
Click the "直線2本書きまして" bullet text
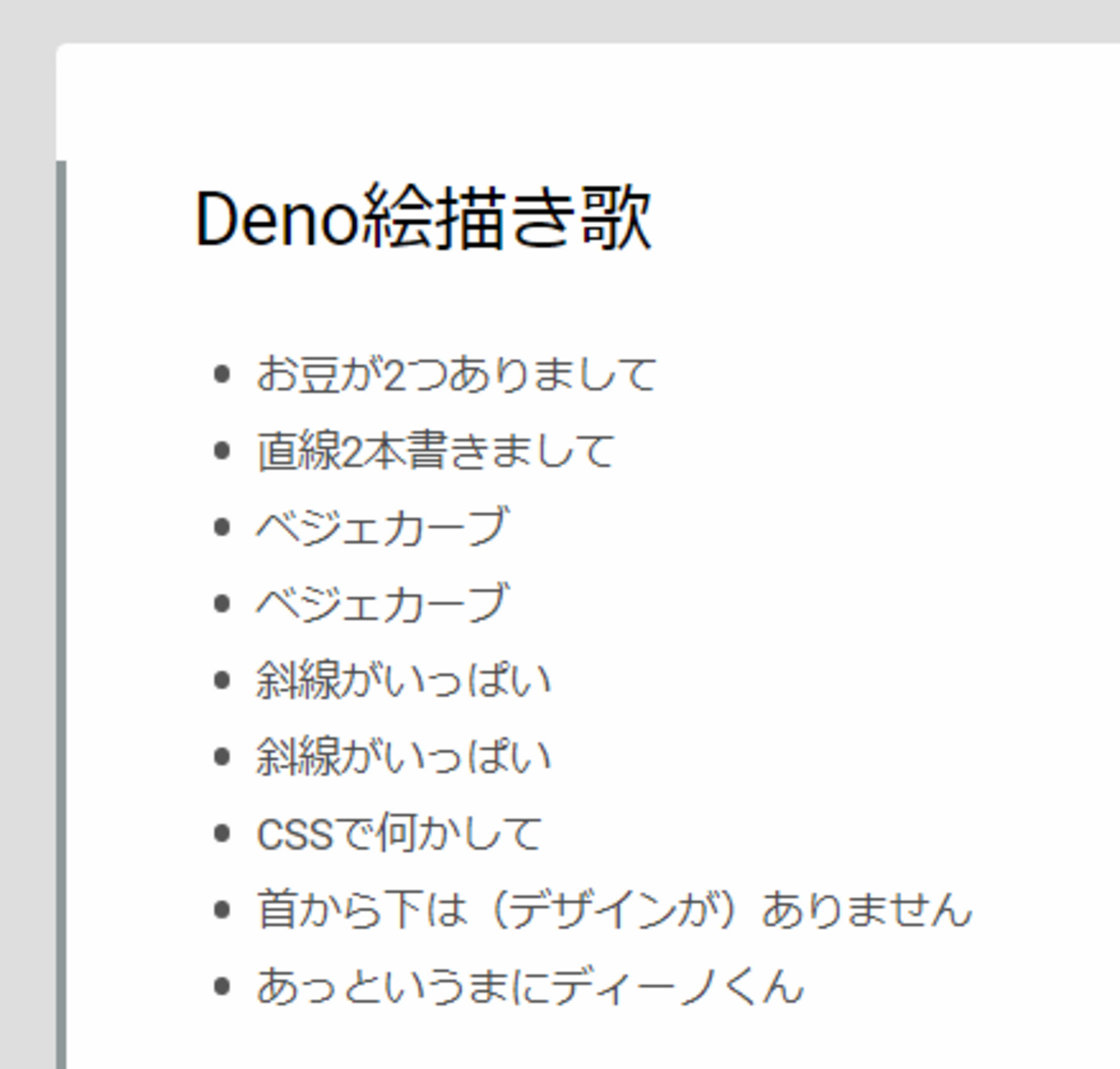coord(435,451)
